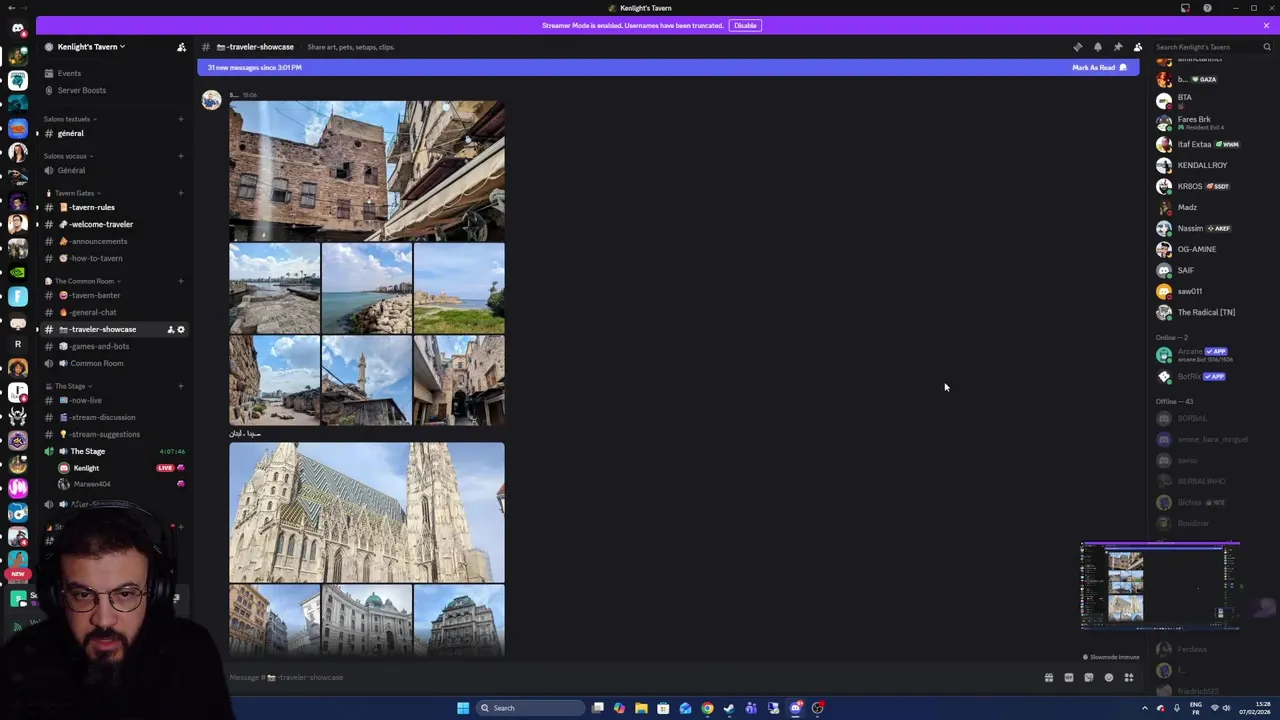Open the Windows Start button
Image resolution: width=1280 pixels, height=720 pixels.
pos(463,708)
